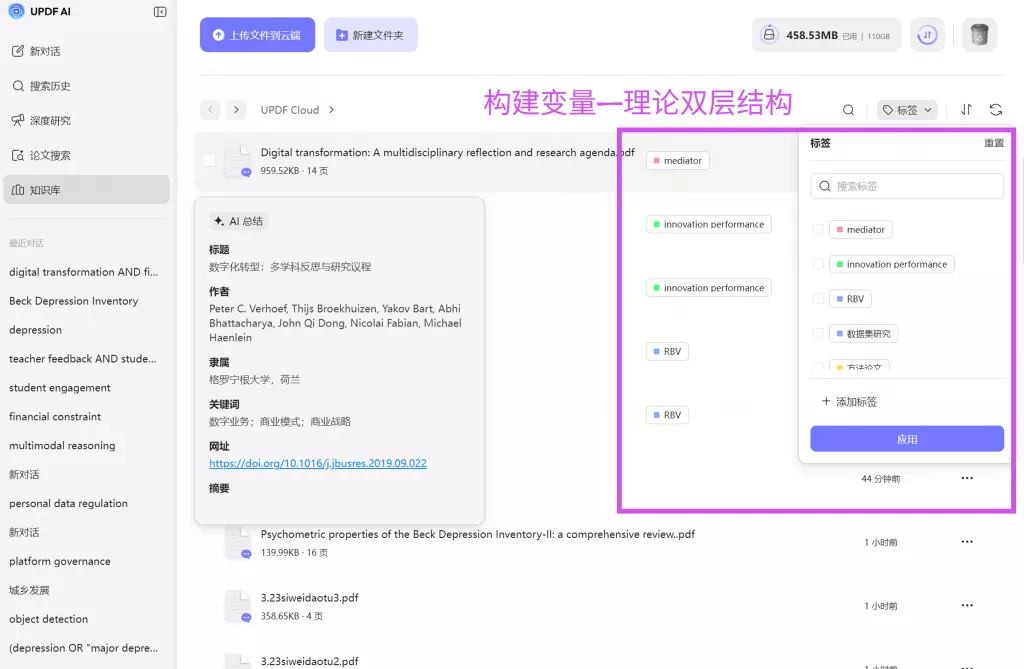Click the sort order icon

[x=966, y=110]
